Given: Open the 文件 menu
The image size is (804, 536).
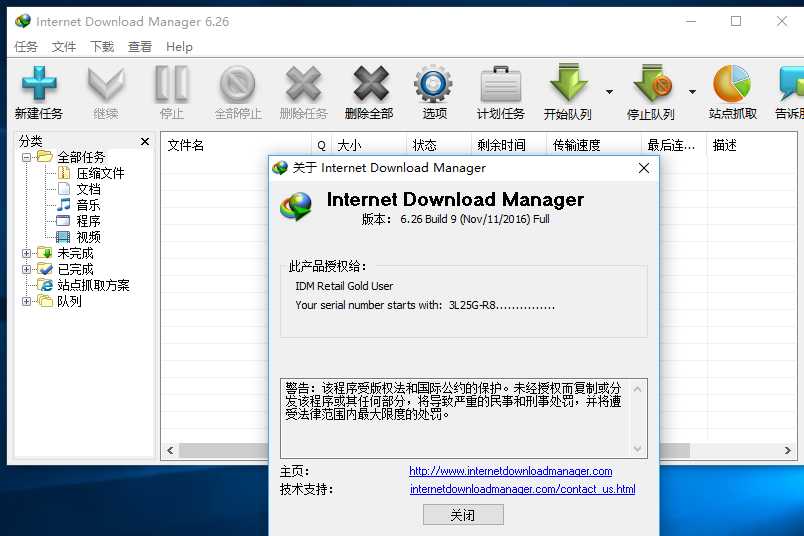Looking at the screenshot, I should (64, 47).
